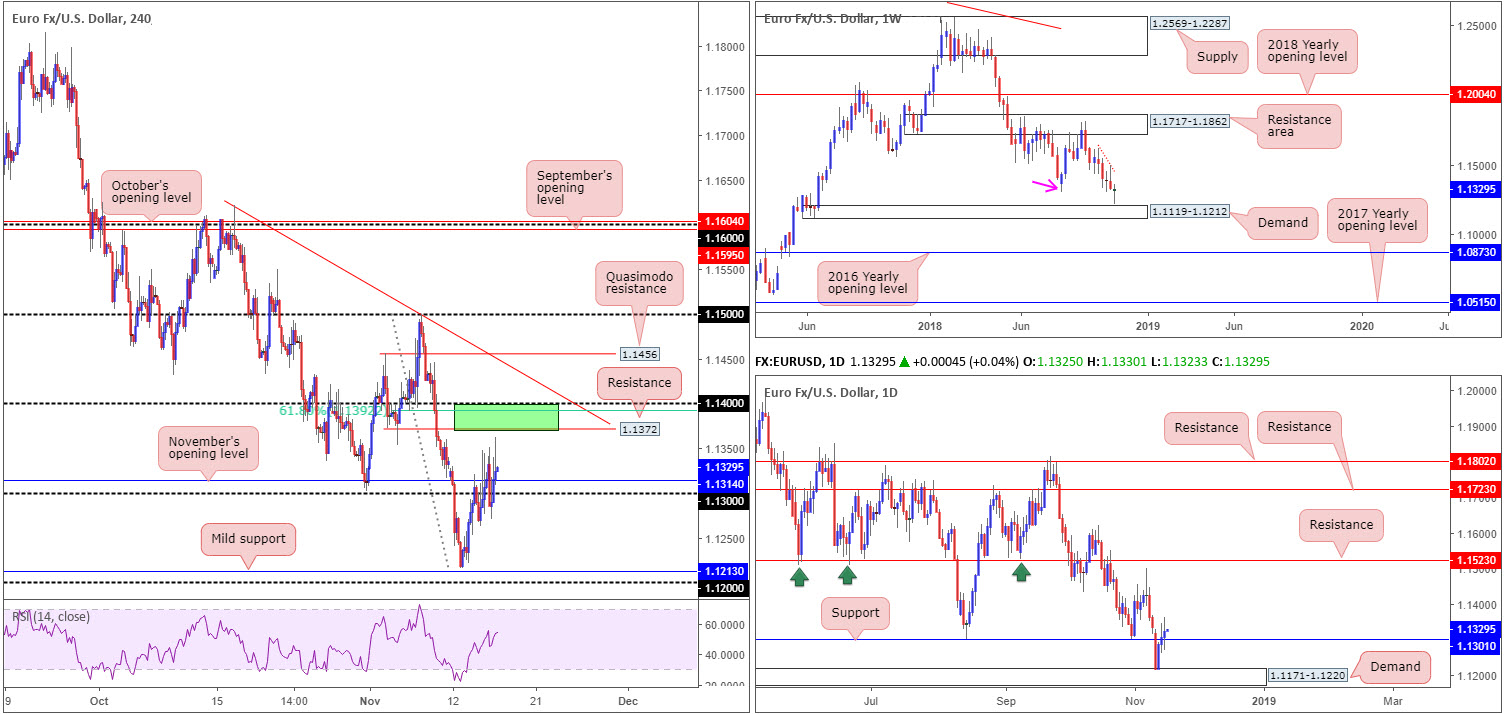
Task: Click the Demand callout on the weekly chart
Action: pos(1282,222)
